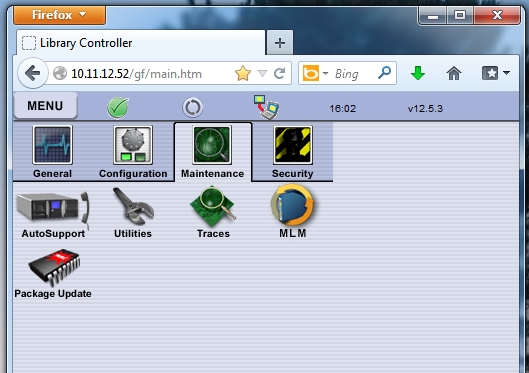Click the v12.5.3 version text
Image resolution: width=529 pixels, height=373 pixels.
pyautogui.click(x=425, y=109)
